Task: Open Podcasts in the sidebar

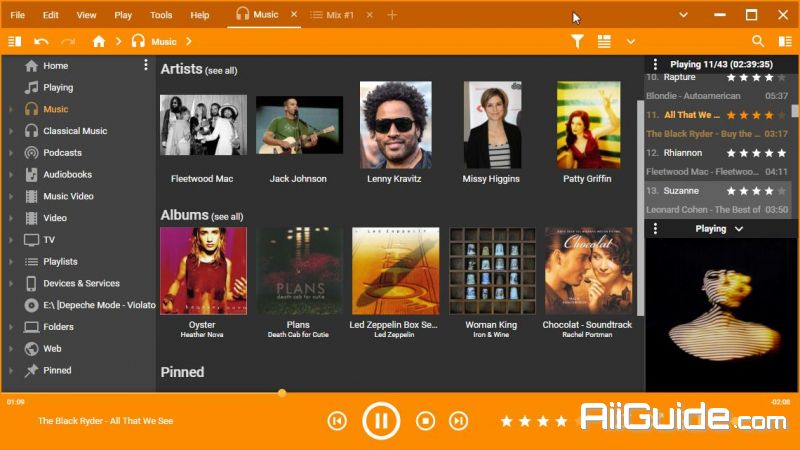Action: (62, 153)
